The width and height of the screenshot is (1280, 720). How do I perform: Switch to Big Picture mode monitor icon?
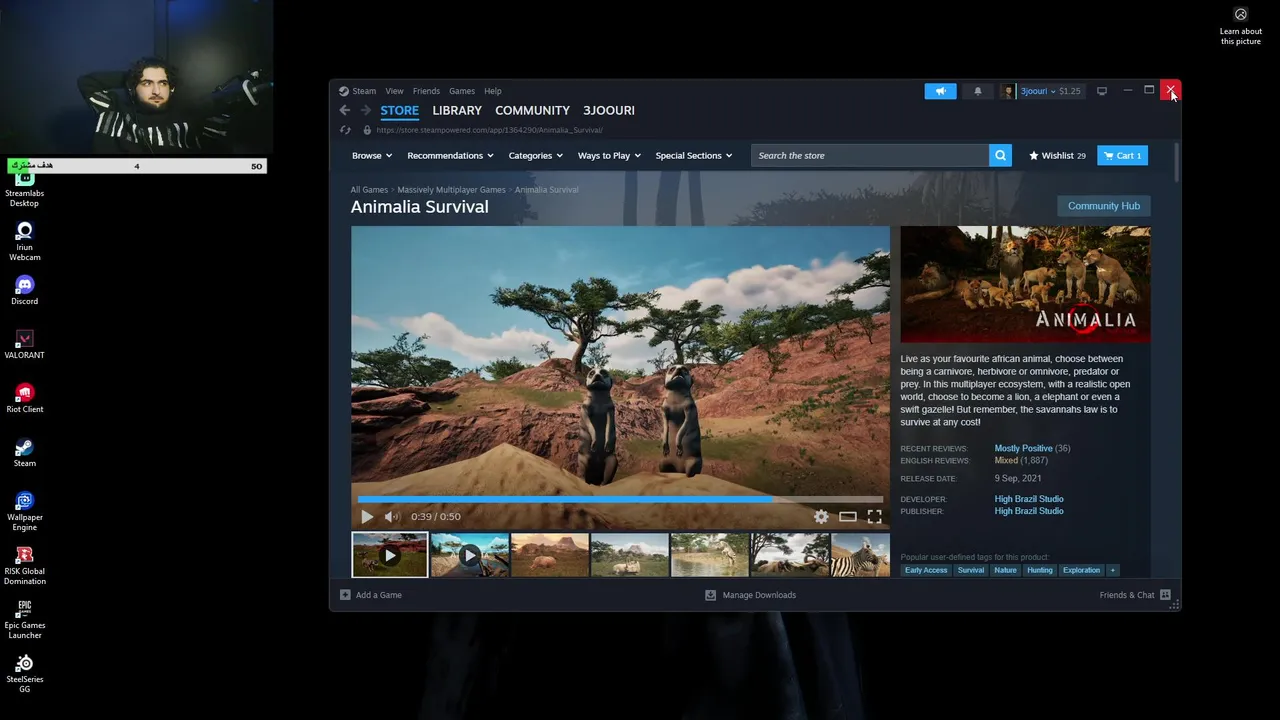(1102, 91)
